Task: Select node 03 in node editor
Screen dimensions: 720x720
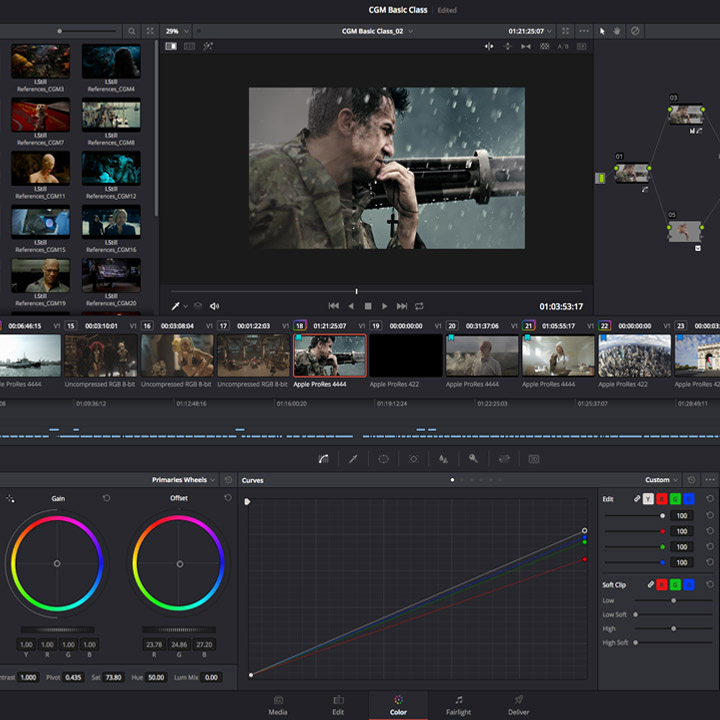Action: [x=686, y=114]
